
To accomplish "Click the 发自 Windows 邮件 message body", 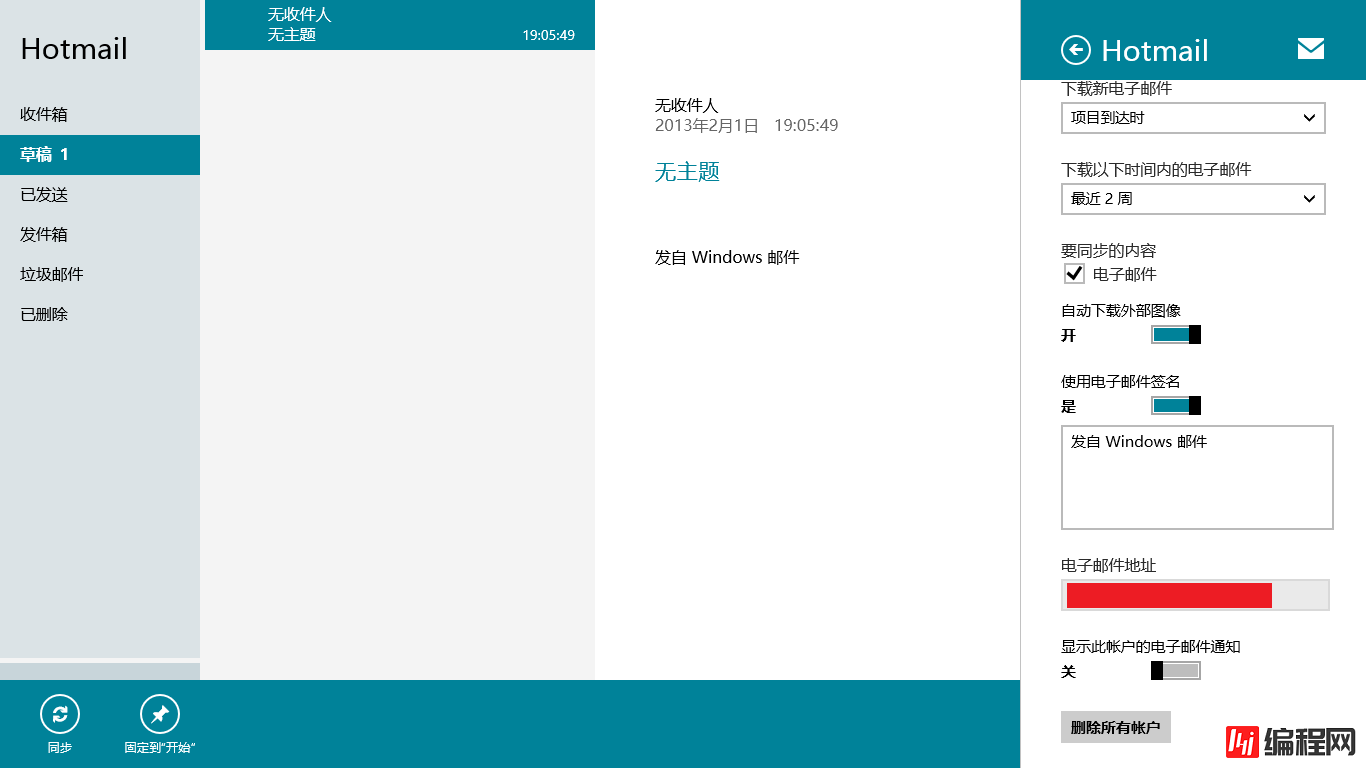I will (727, 257).
